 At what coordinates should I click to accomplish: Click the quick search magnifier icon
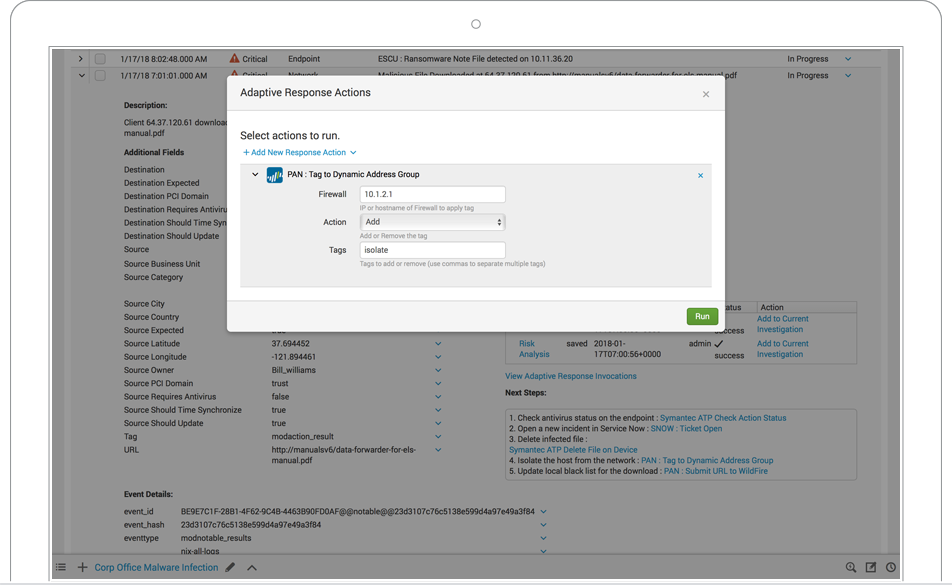coord(851,567)
